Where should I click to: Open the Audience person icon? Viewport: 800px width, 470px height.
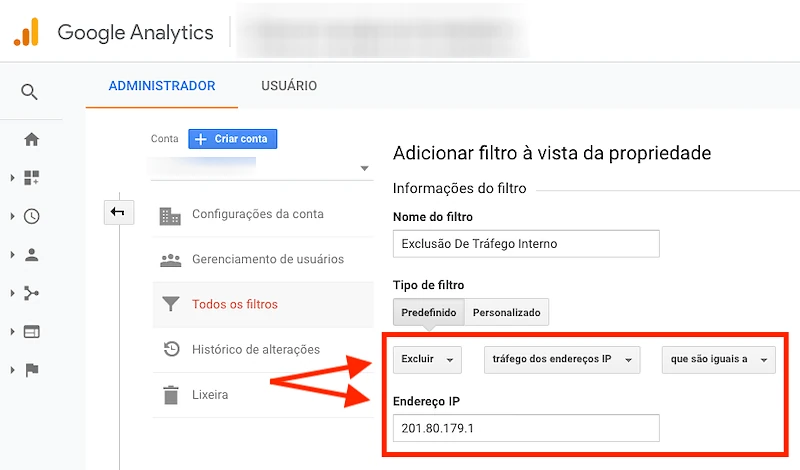tap(32, 255)
